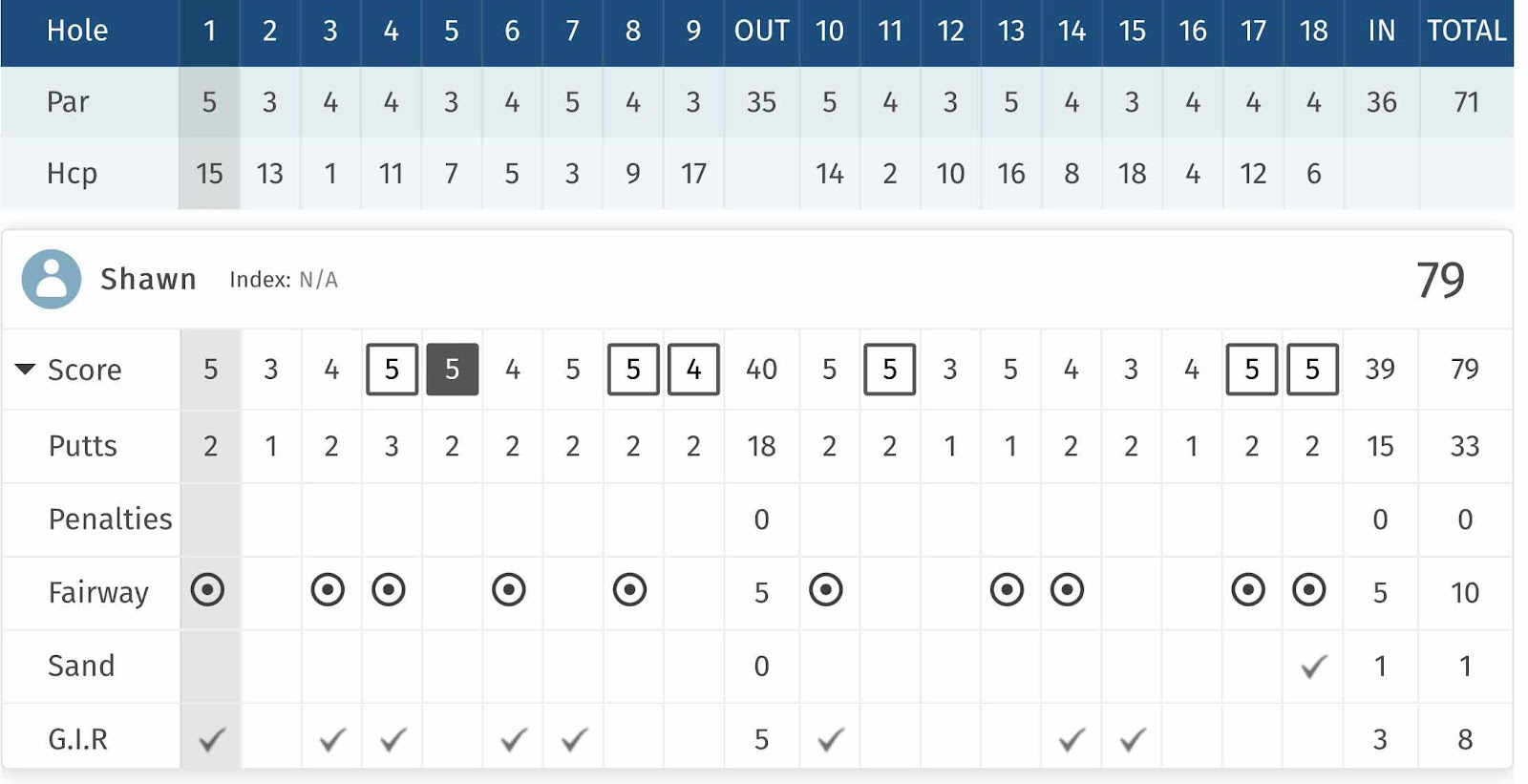Viewport: 1528px width, 784px height.
Task: Uncheck G.I.R checkmark on hole 15
Action: point(1133,739)
